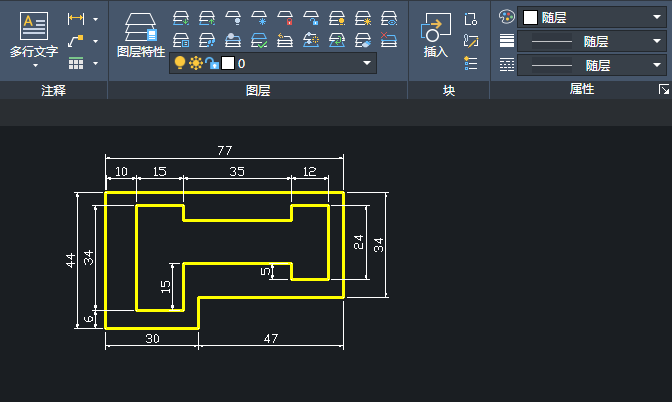Screen dimensions: 672x402
Task: Click the Insert block button (插入)
Action: (436, 34)
